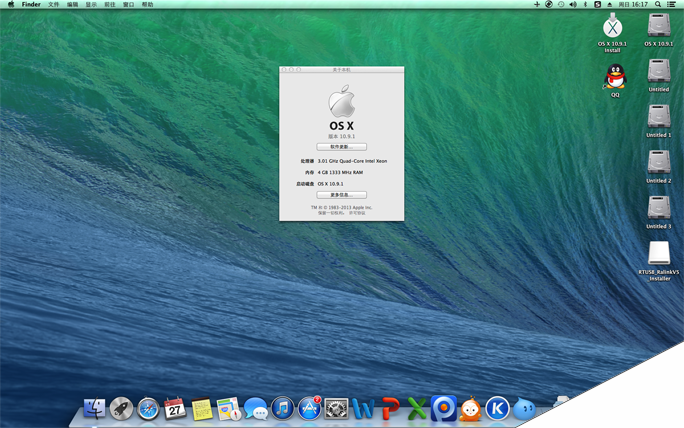Open App Store icon with badge
This screenshot has height=428, width=684.
(309, 409)
